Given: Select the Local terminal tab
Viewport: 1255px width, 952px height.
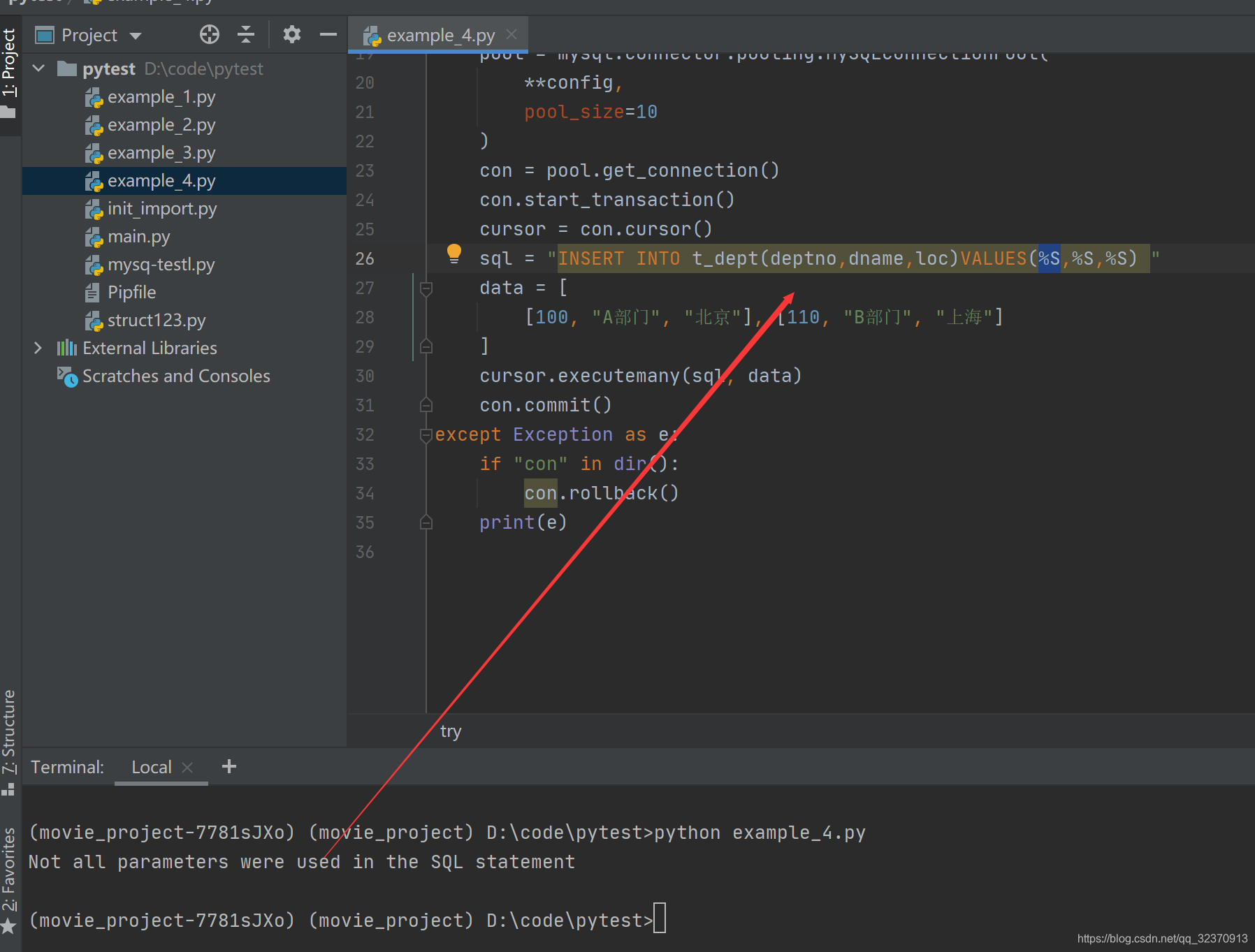Looking at the screenshot, I should point(152,767).
